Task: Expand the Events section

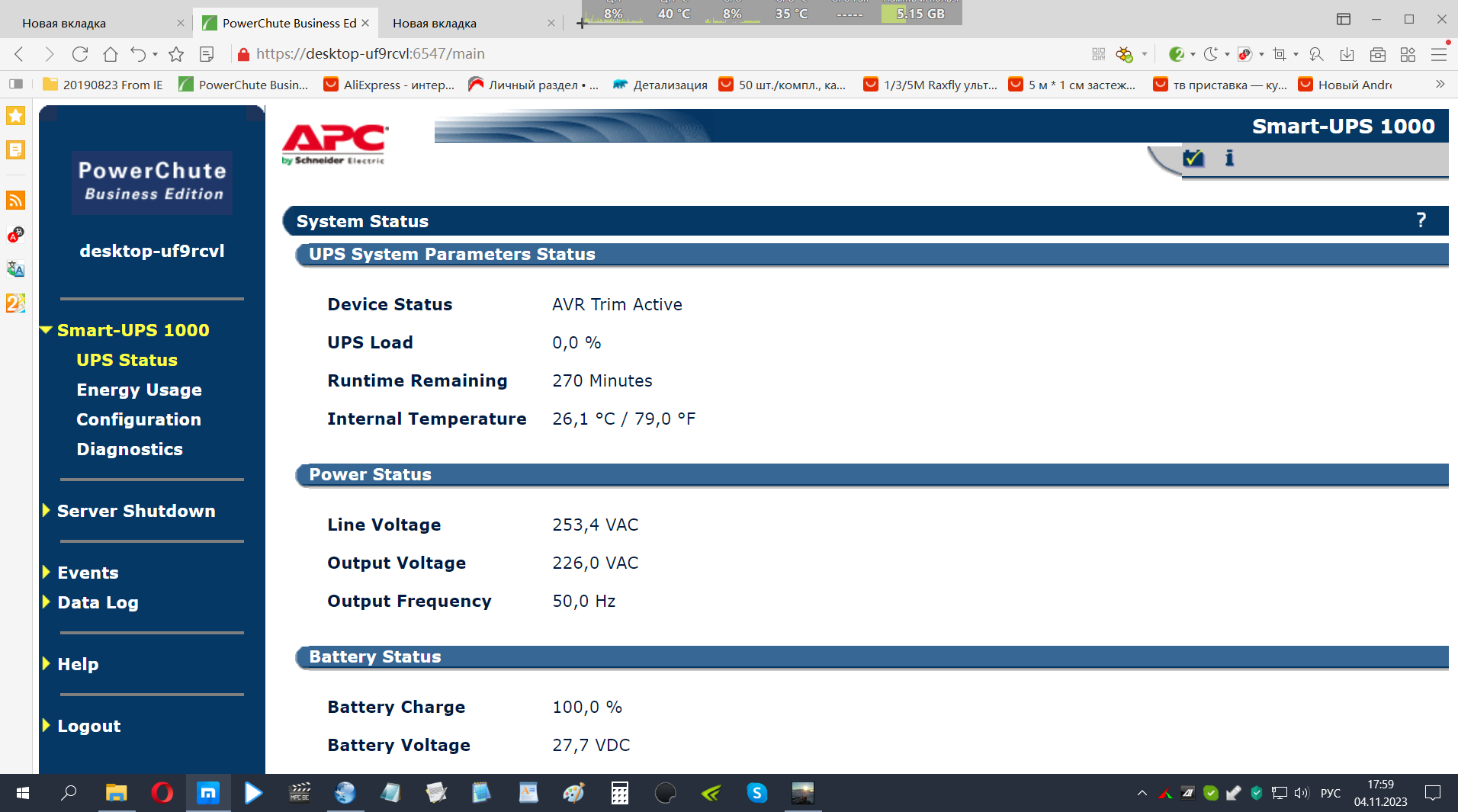Action: (47, 572)
